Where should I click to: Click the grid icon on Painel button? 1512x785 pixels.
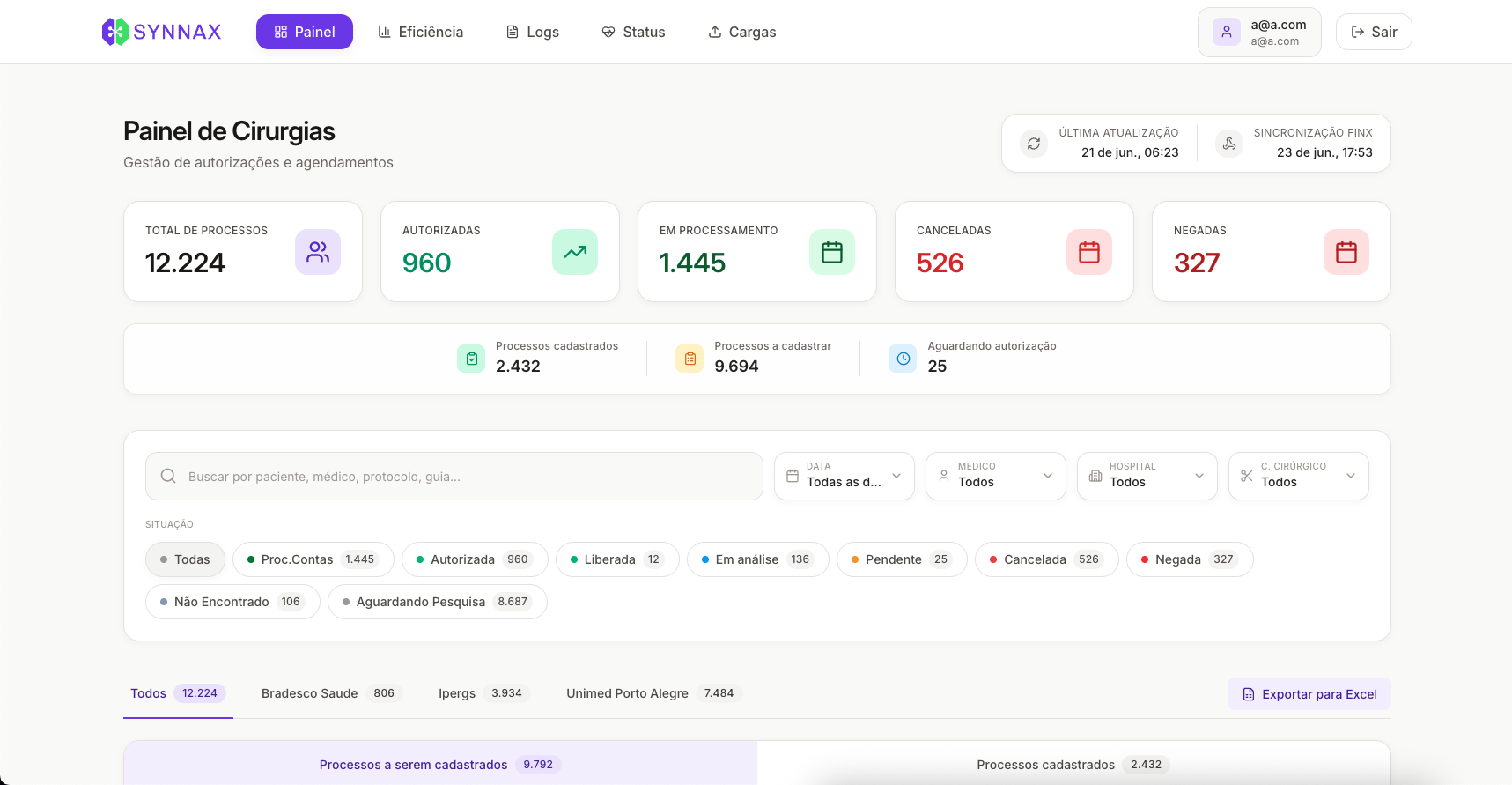point(281,32)
